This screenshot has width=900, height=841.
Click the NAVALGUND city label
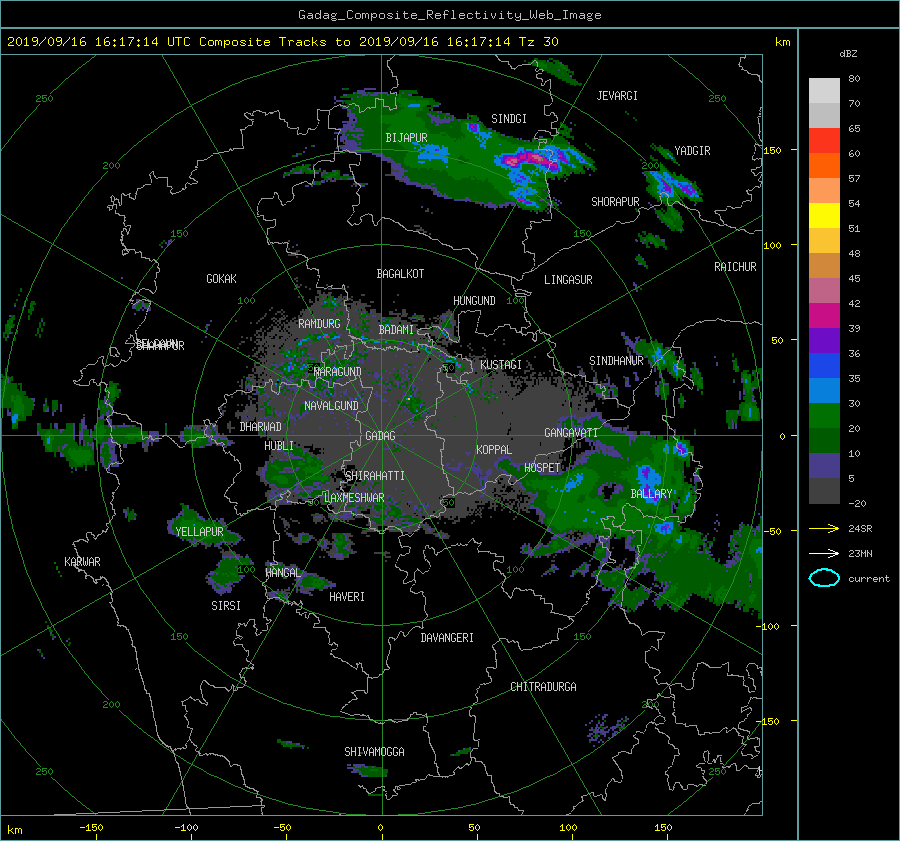pos(331,406)
